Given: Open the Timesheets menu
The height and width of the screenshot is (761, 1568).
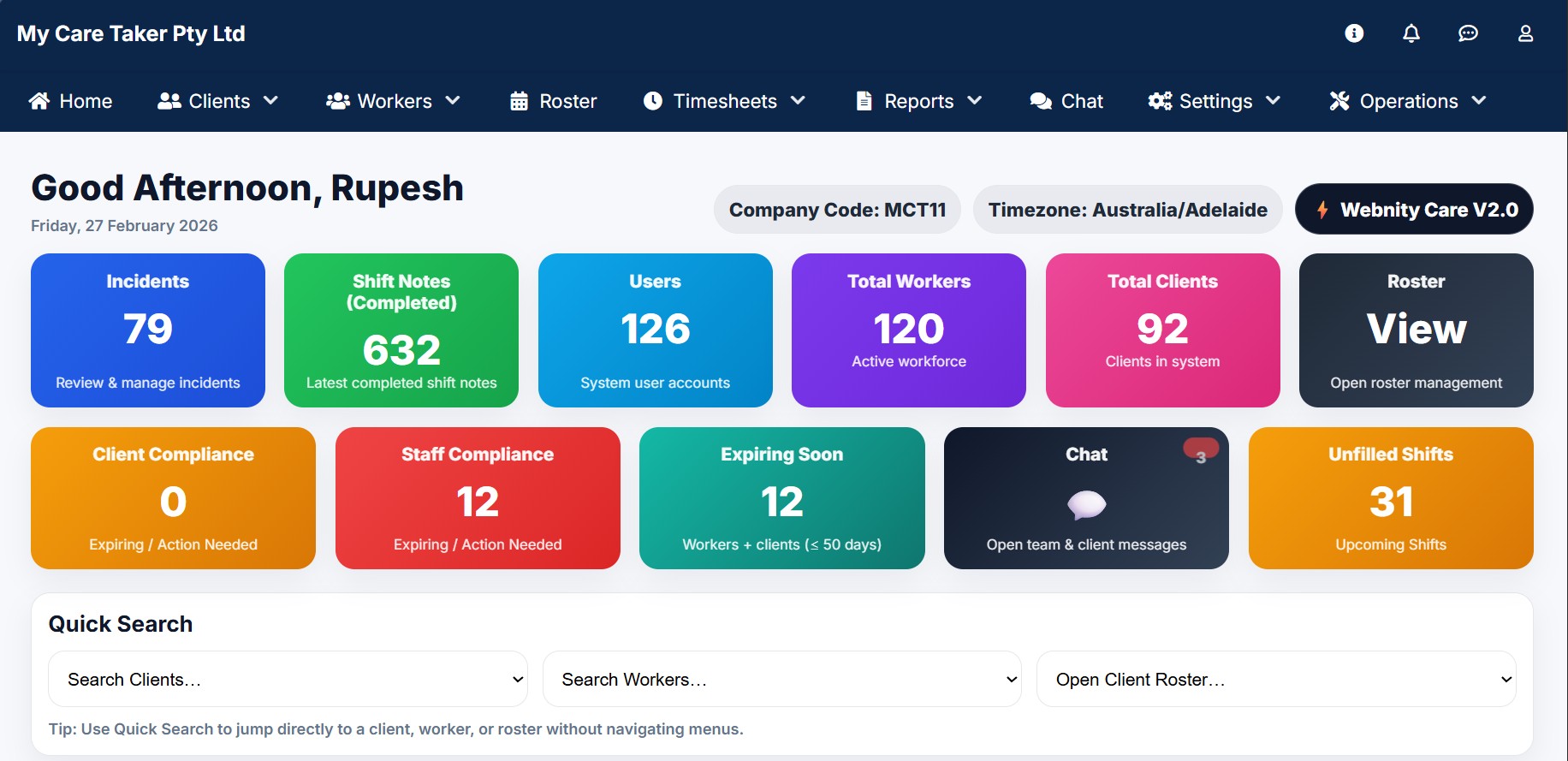Looking at the screenshot, I should click(724, 101).
